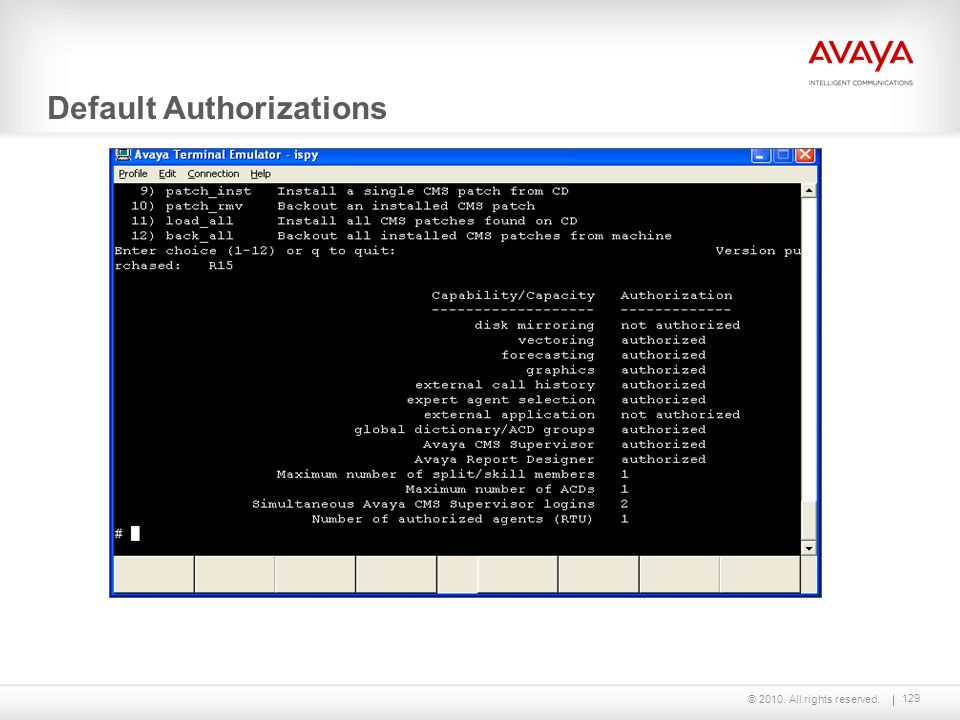The image size is (960, 720).
Task: Open the Profile menu
Action: [133, 174]
